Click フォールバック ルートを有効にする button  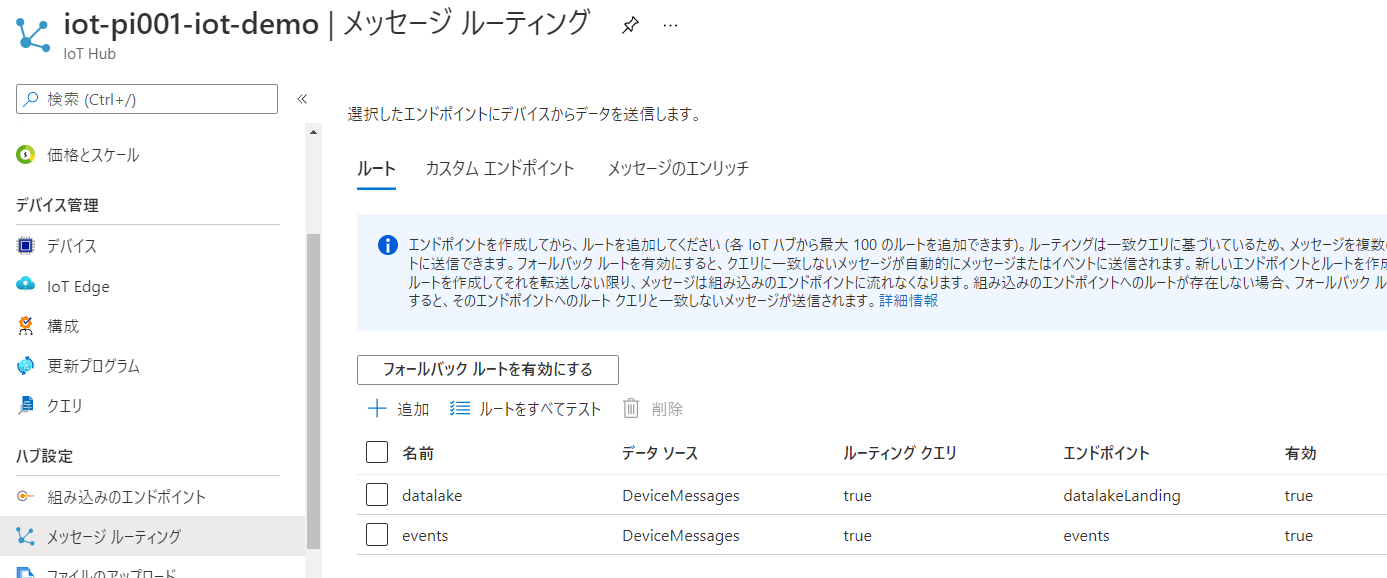click(488, 370)
